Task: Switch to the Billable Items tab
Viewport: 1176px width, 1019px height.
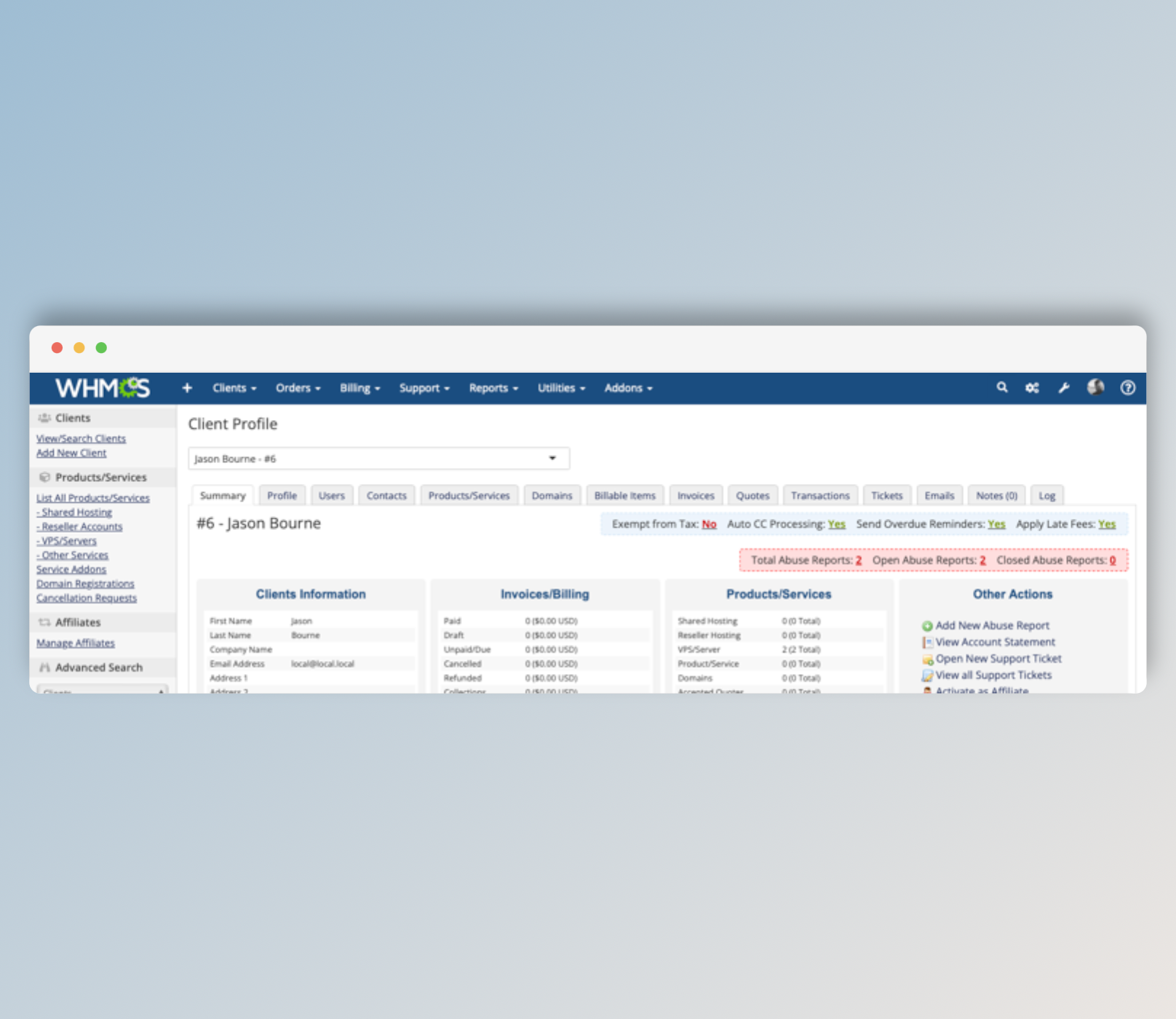Action: pyautogui.click(x=625, y=496)
